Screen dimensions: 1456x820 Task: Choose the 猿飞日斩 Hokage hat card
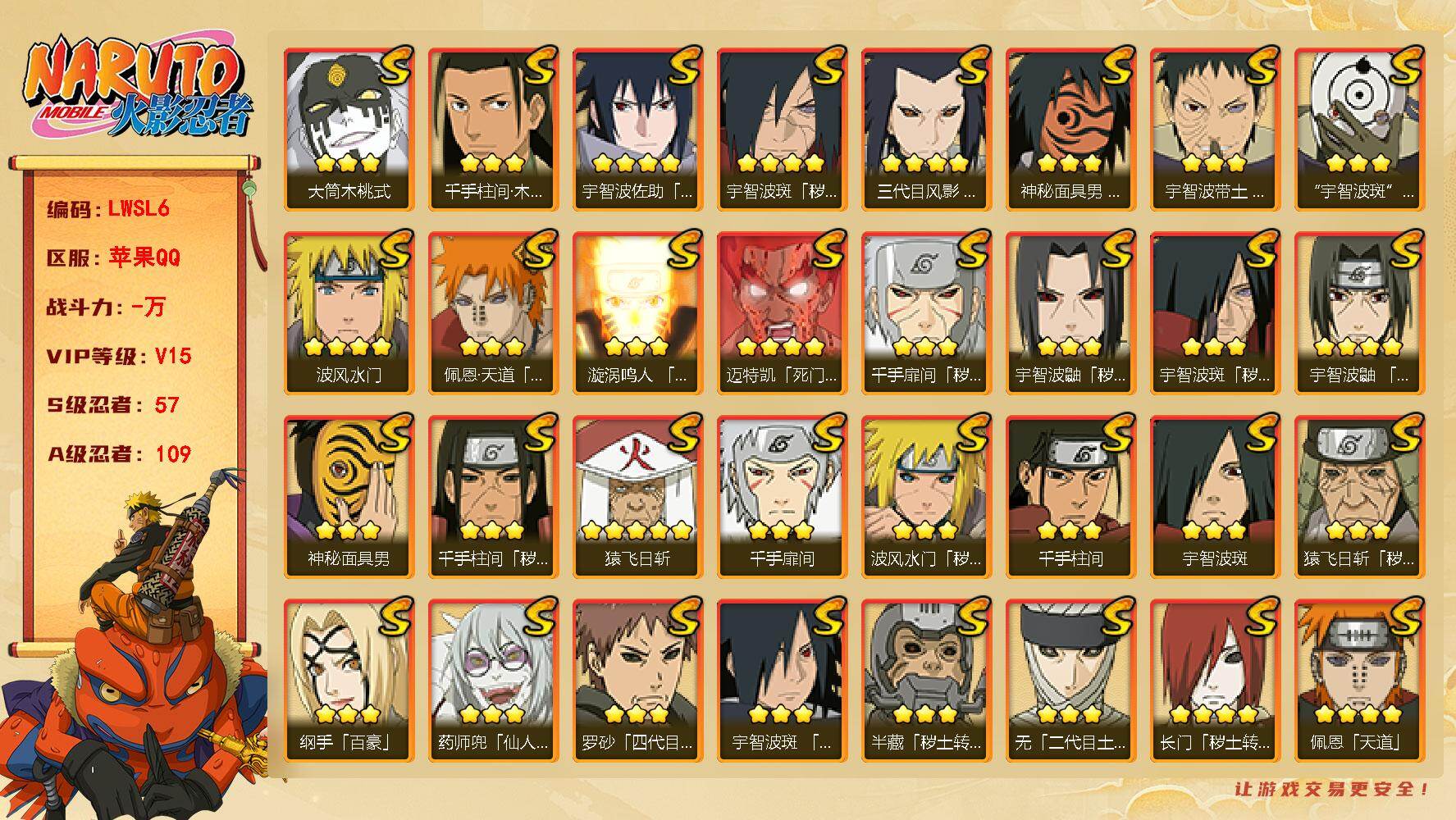pyautogui.click(x=637, y=497)
